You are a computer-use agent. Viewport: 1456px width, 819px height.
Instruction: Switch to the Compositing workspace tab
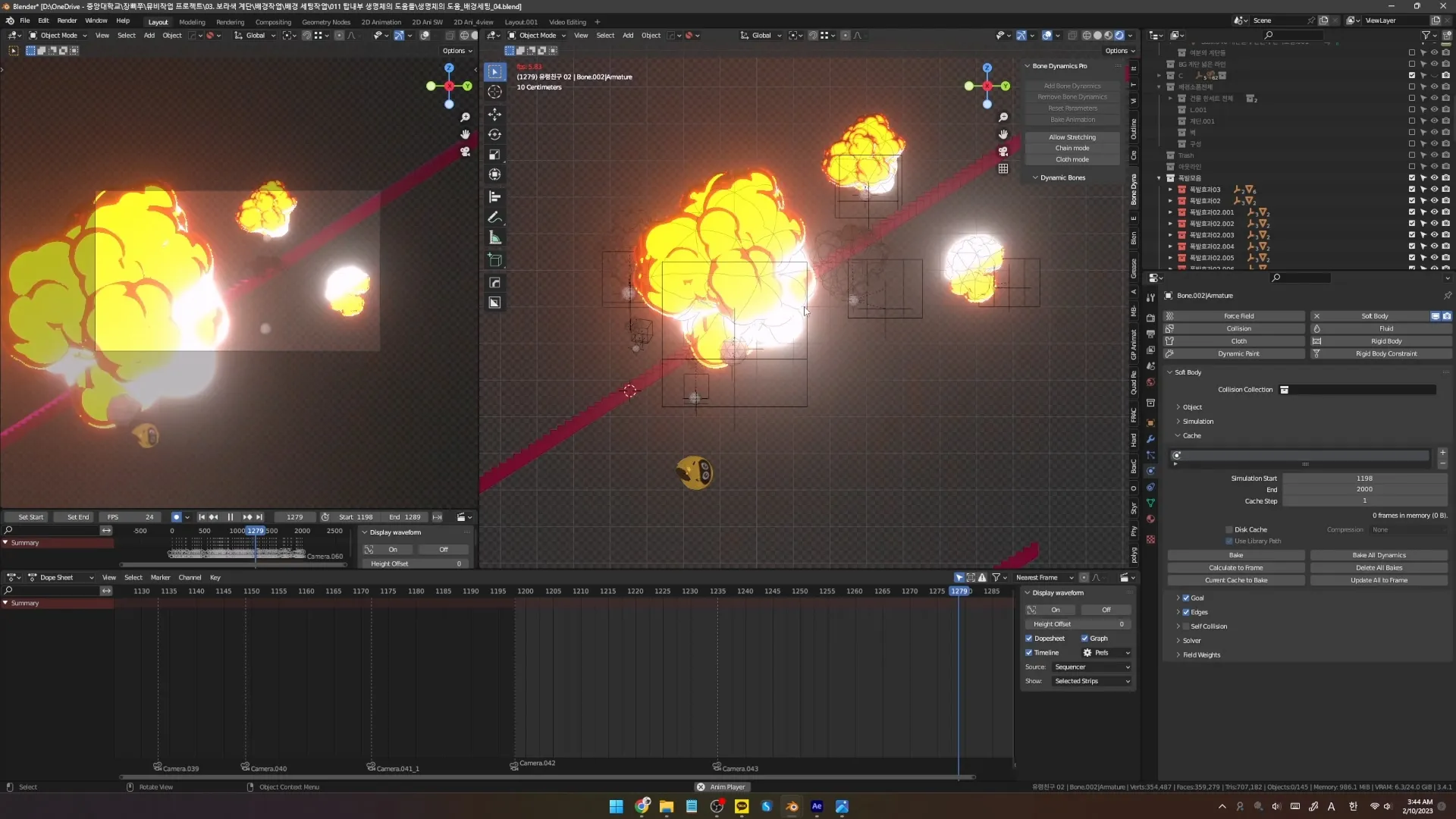273,22
